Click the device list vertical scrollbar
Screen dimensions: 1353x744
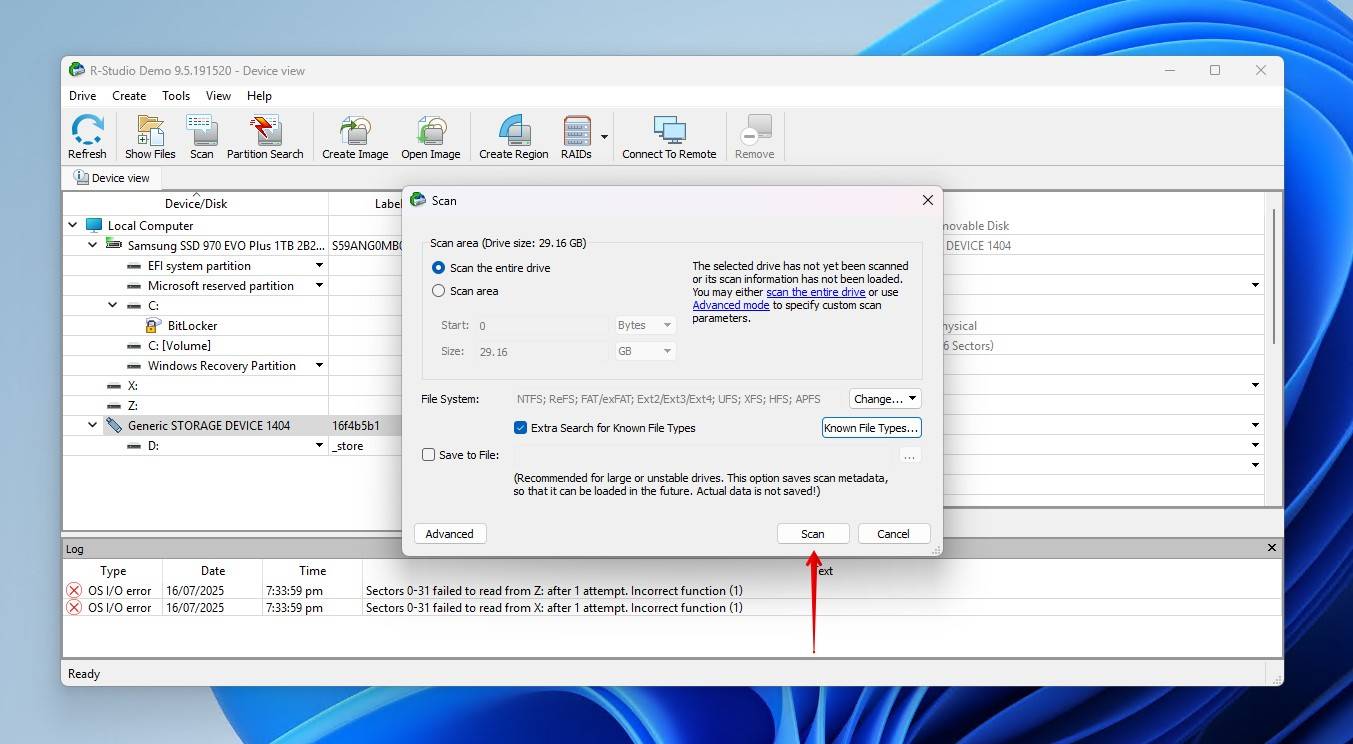point(1273,277)
